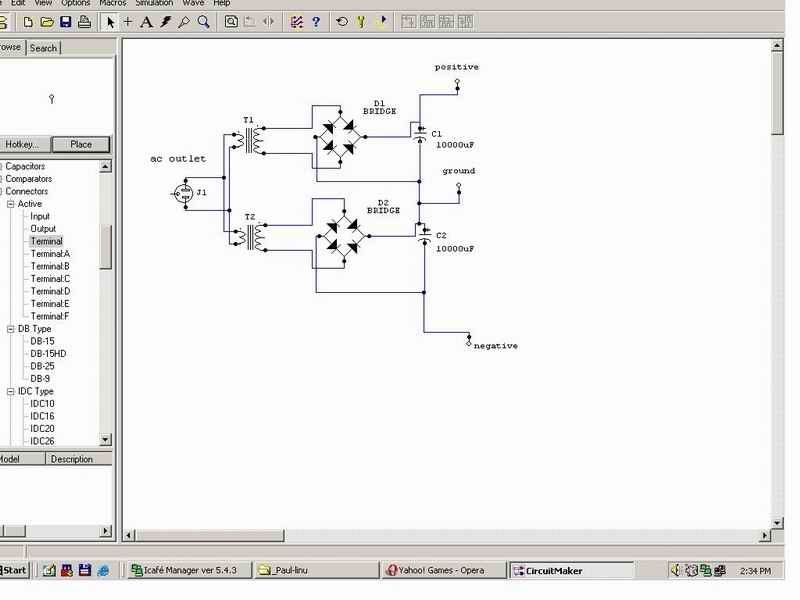Screen dimensions: 800x600
Task: Open the Edit menu
Action: pos(18,3)
